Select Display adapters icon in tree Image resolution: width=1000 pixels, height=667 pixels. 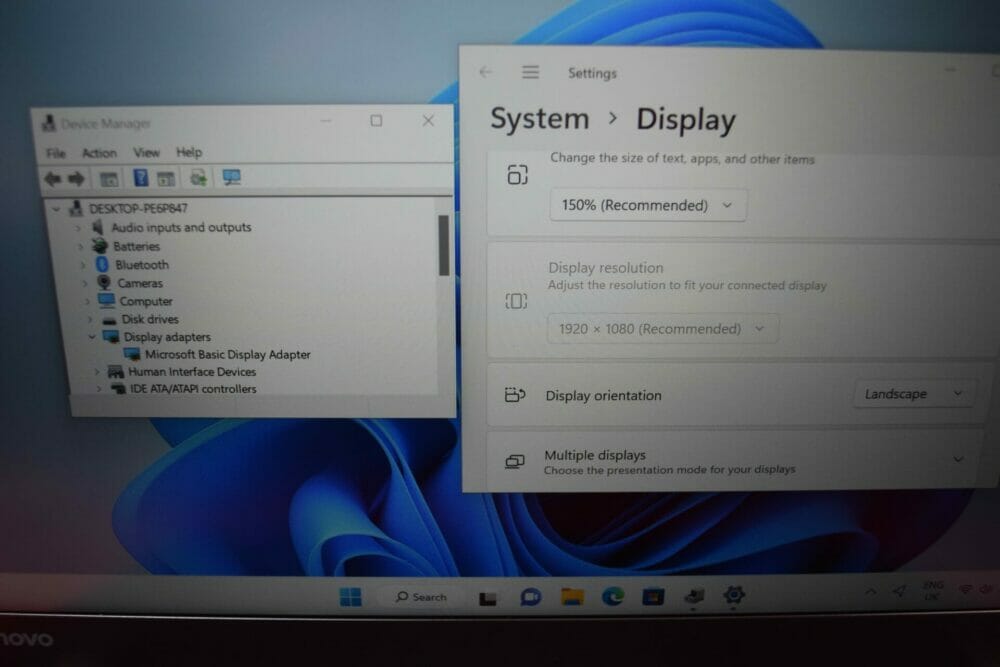[111, 336]
